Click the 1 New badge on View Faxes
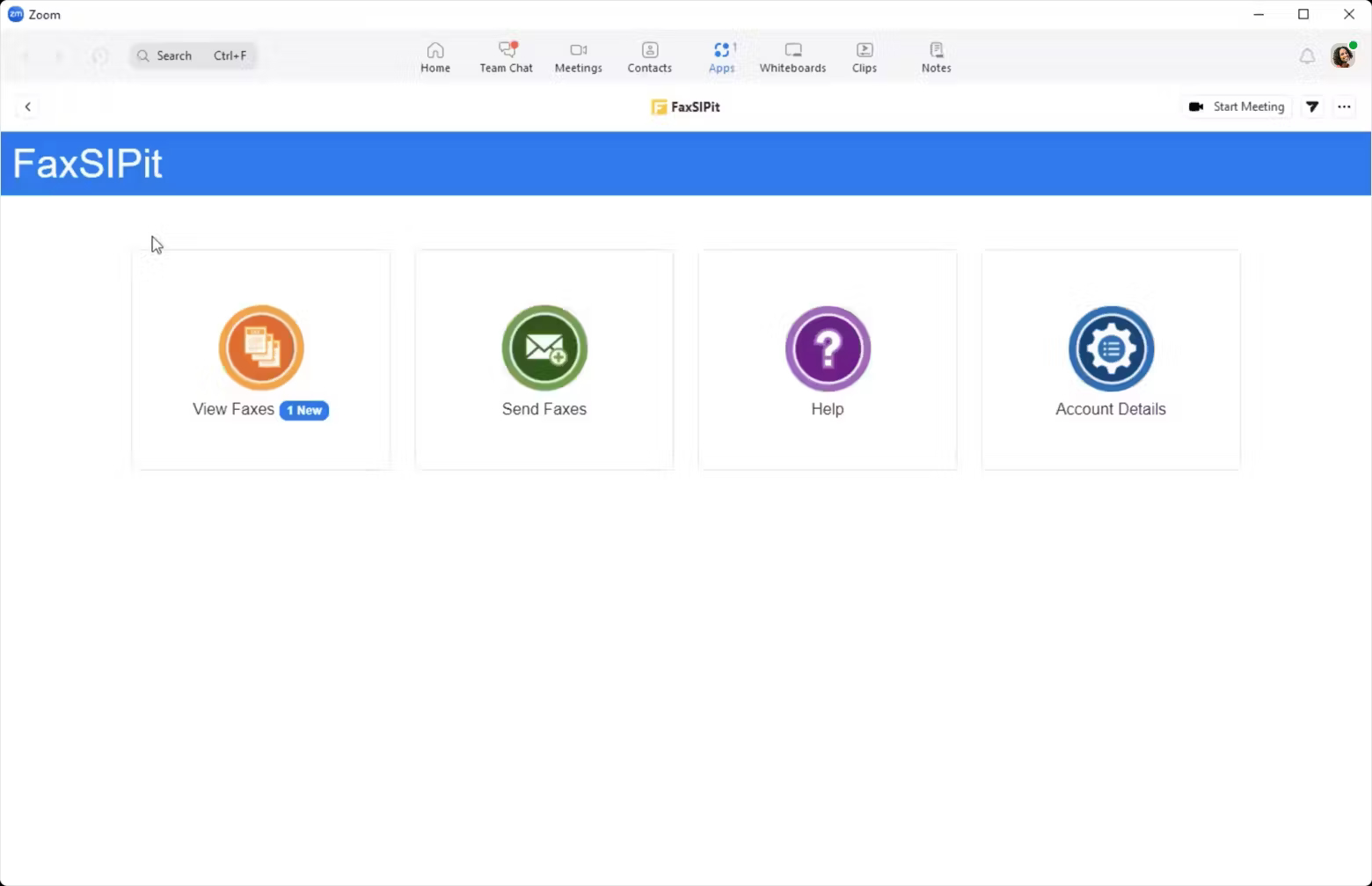1372x886 pixels. (303, 410)
